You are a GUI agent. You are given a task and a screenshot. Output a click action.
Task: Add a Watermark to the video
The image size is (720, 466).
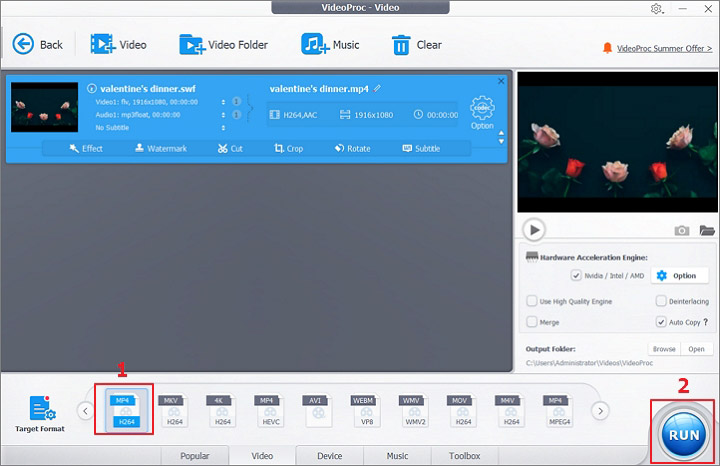point(161,148)
